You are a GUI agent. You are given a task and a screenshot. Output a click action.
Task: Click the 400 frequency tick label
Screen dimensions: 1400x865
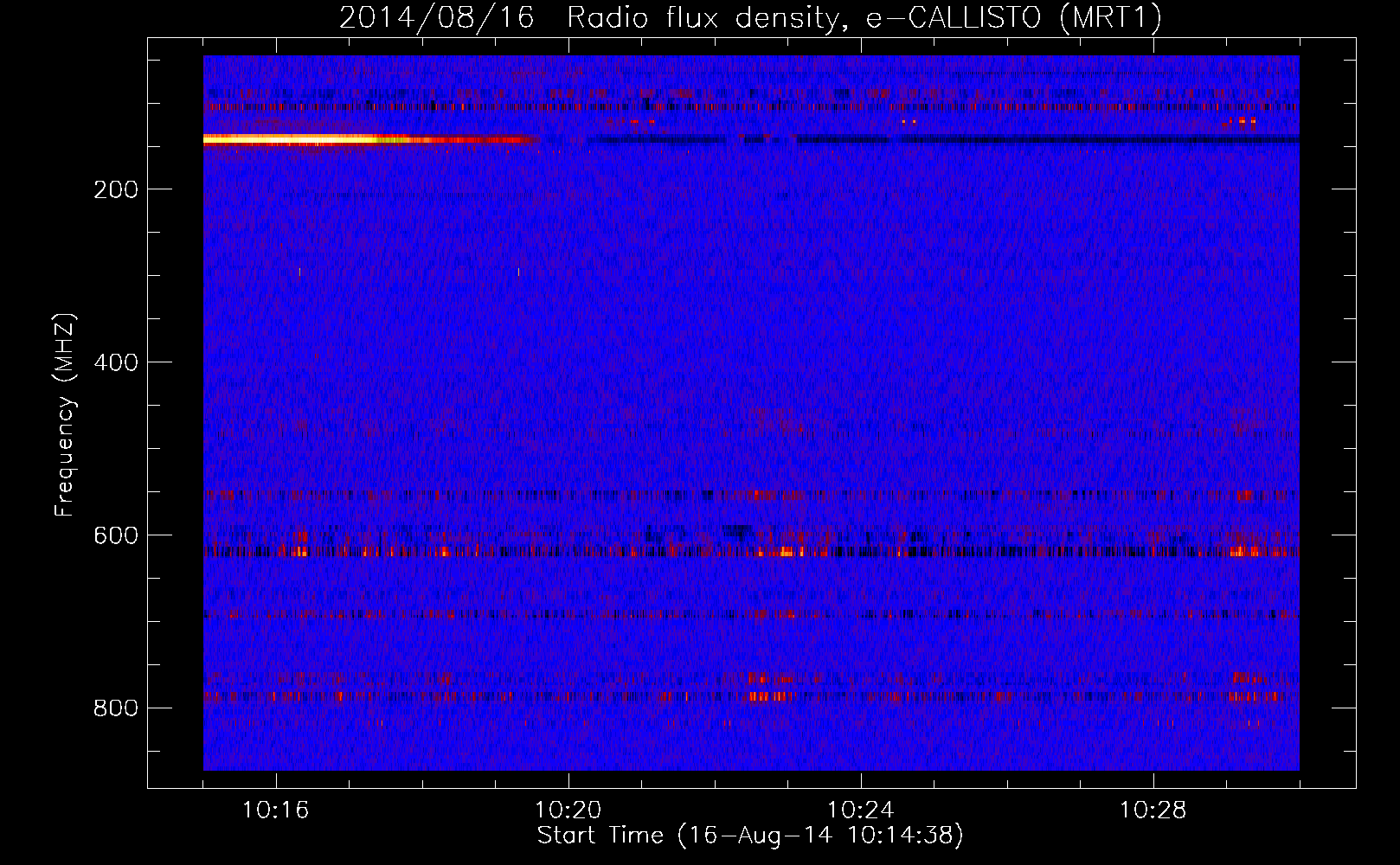(x=116, y=362)
